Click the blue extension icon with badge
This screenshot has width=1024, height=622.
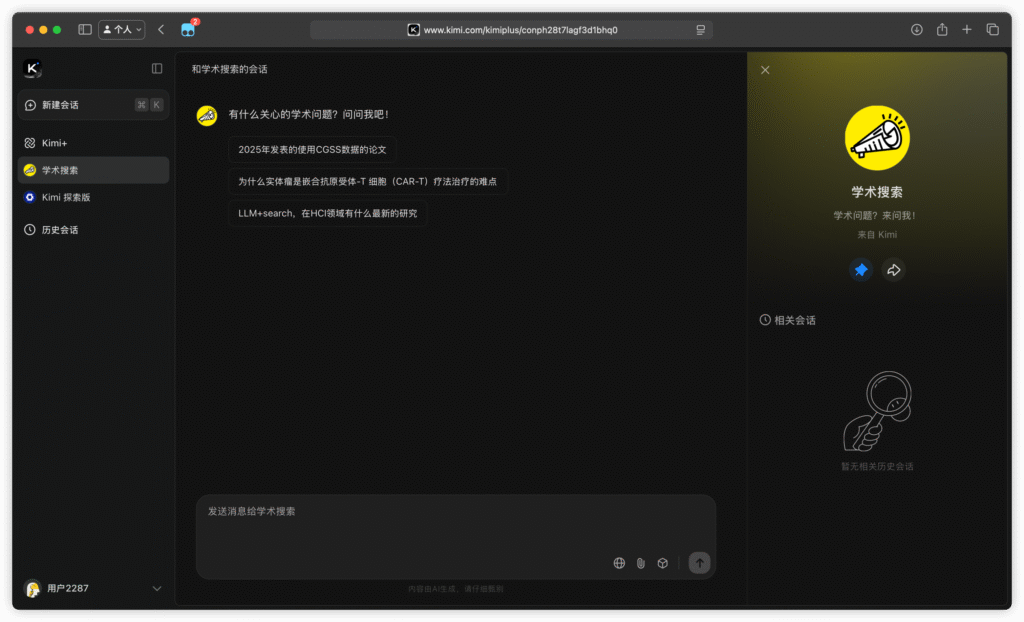(188, 29)
